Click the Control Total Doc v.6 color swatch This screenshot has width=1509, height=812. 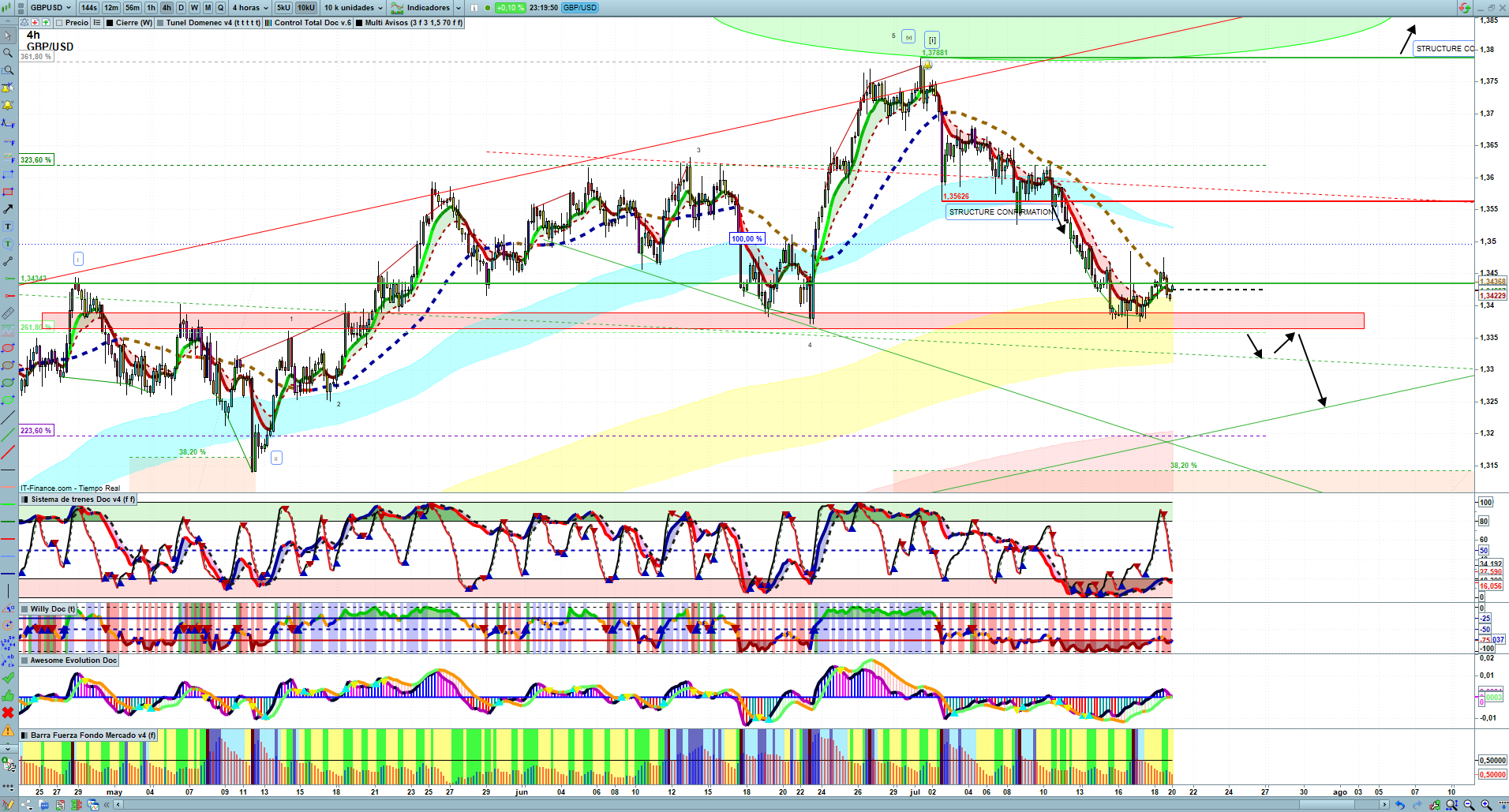click(x=269, y=23)
